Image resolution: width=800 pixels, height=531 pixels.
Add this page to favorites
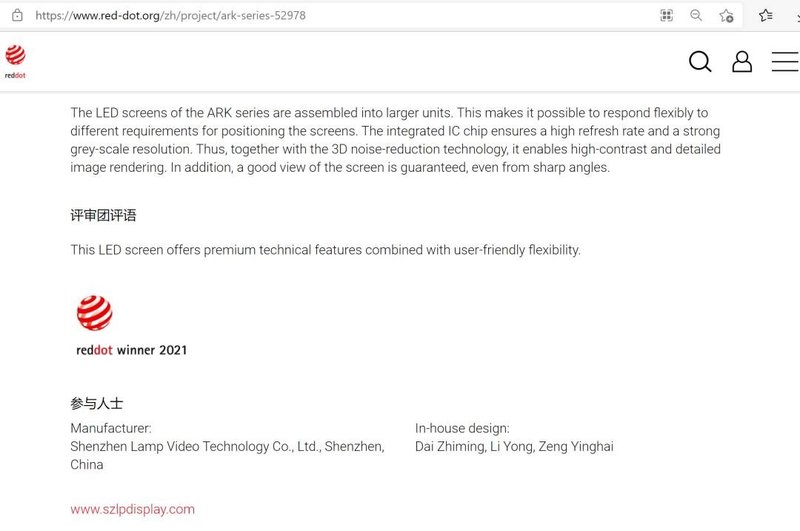point(726,15)
